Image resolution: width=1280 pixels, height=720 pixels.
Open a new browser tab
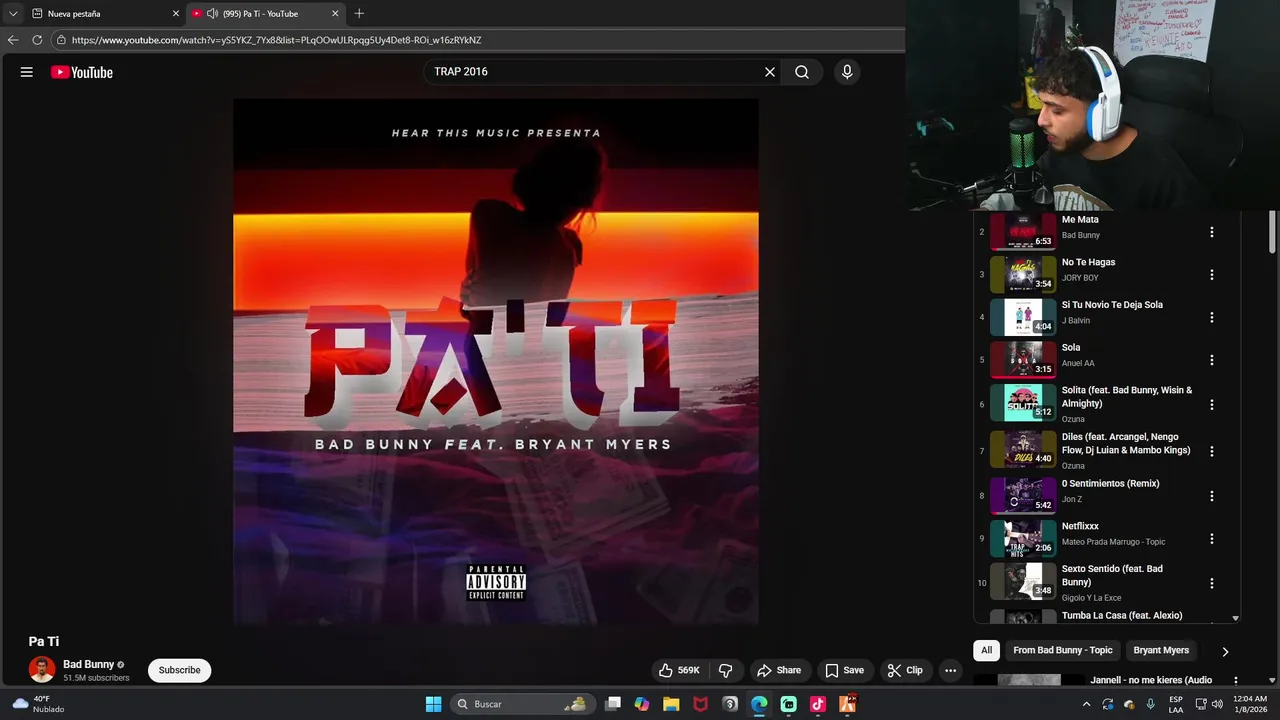tap(359, 14)
